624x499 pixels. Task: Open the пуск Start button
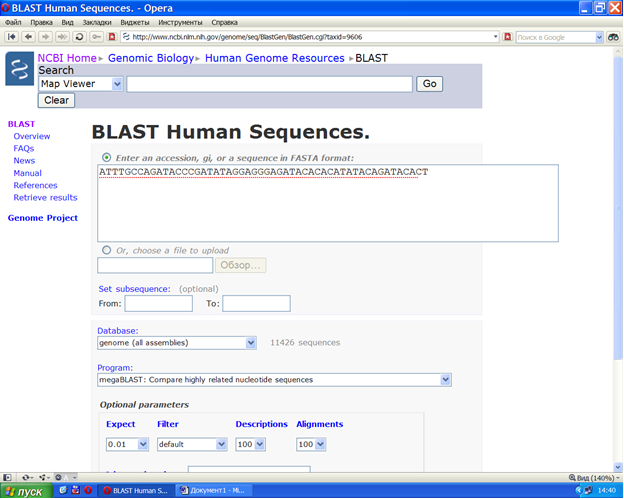click(x=27, y=491)
